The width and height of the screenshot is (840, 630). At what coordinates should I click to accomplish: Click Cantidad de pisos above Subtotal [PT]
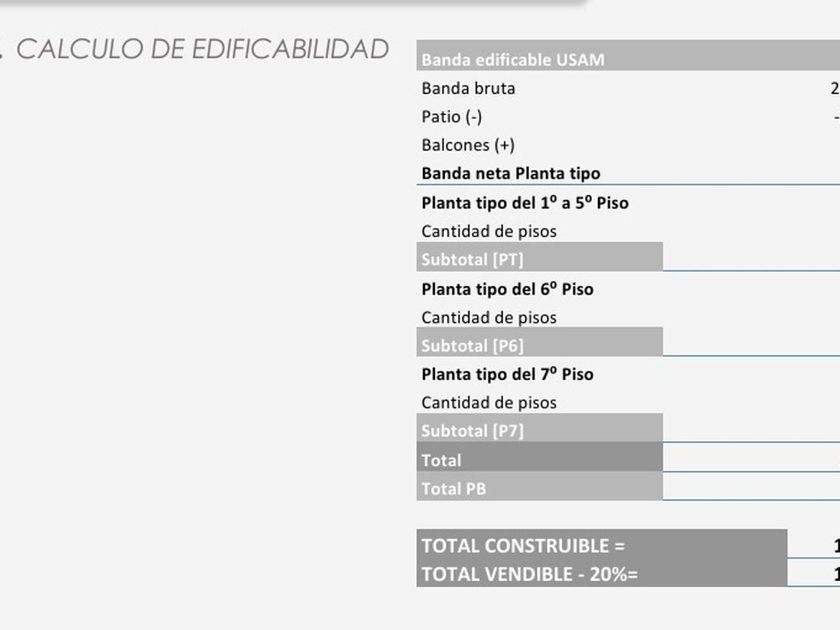coord(489,231)
